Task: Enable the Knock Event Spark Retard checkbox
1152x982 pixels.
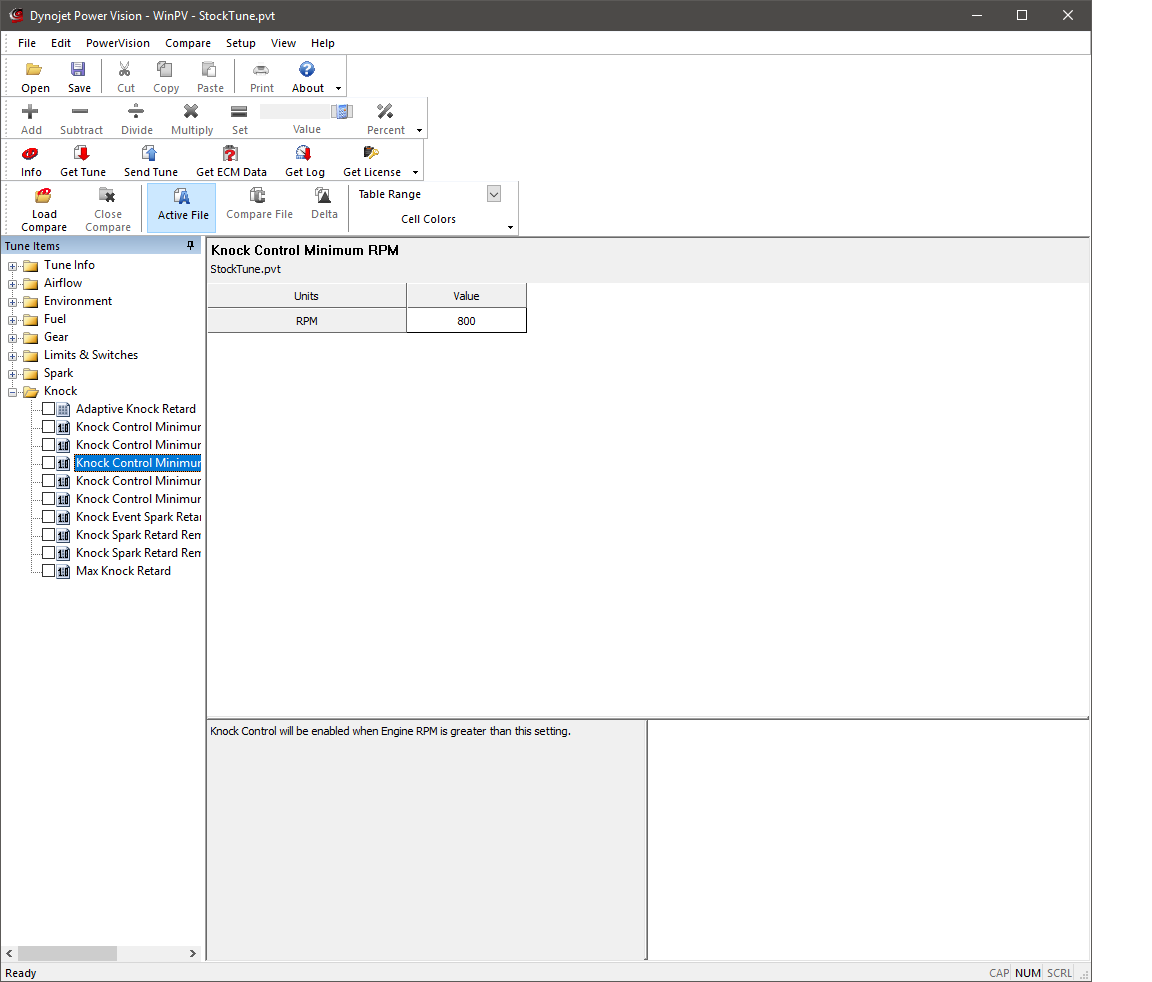Action: point(49,517)
